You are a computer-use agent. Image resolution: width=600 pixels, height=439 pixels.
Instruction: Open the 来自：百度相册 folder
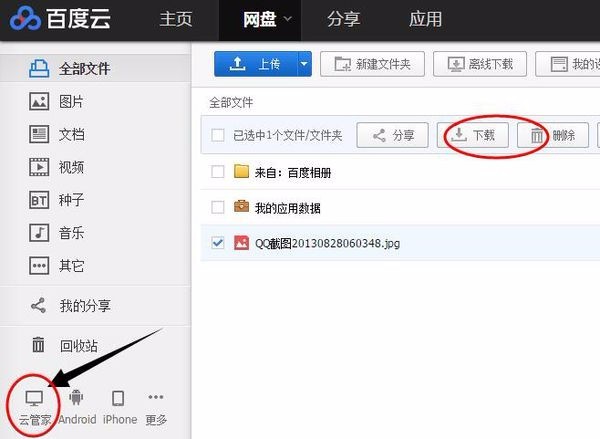(x=293, y=173)
